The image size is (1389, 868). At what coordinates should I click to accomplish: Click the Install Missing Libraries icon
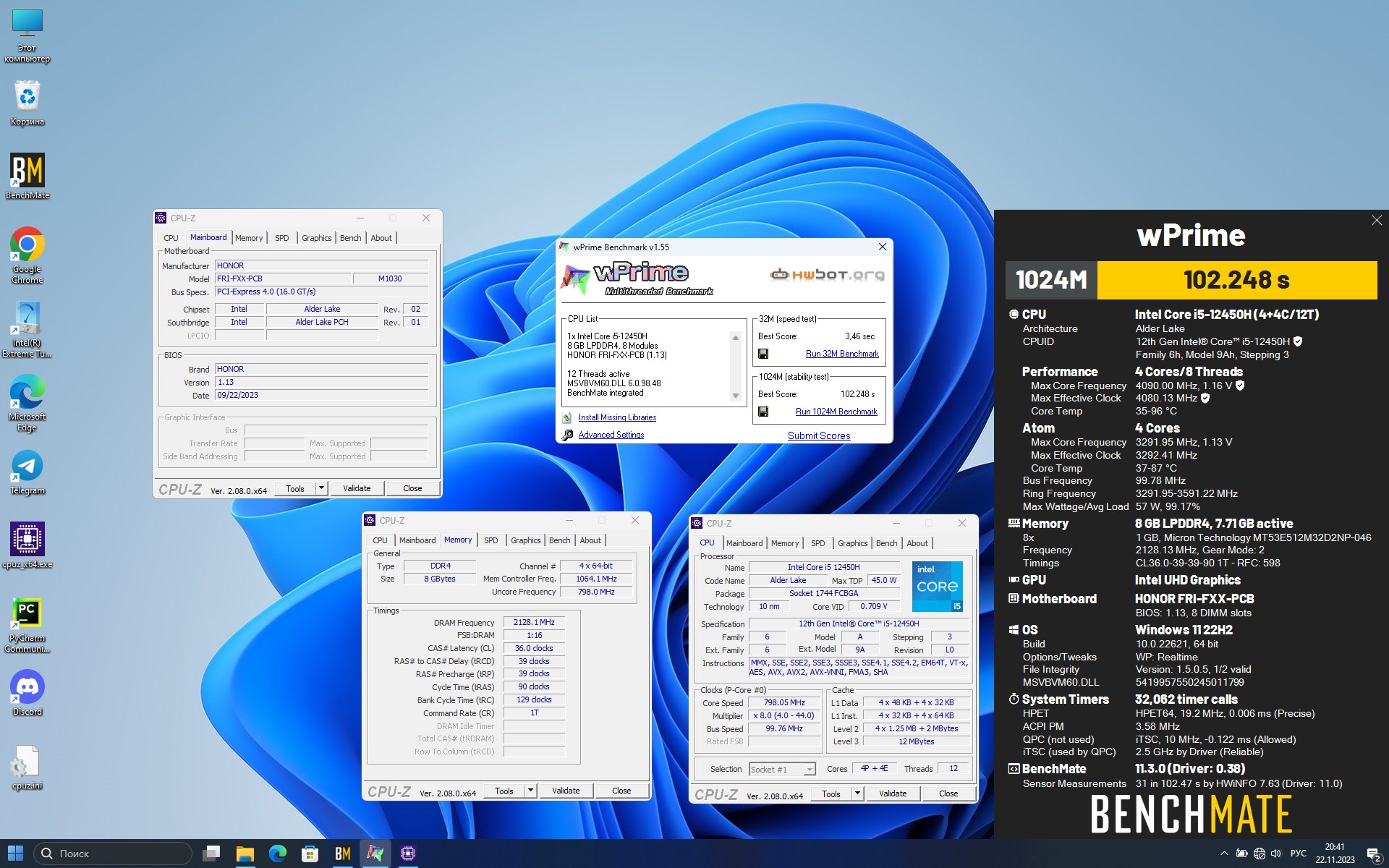[x=568, y=417]
